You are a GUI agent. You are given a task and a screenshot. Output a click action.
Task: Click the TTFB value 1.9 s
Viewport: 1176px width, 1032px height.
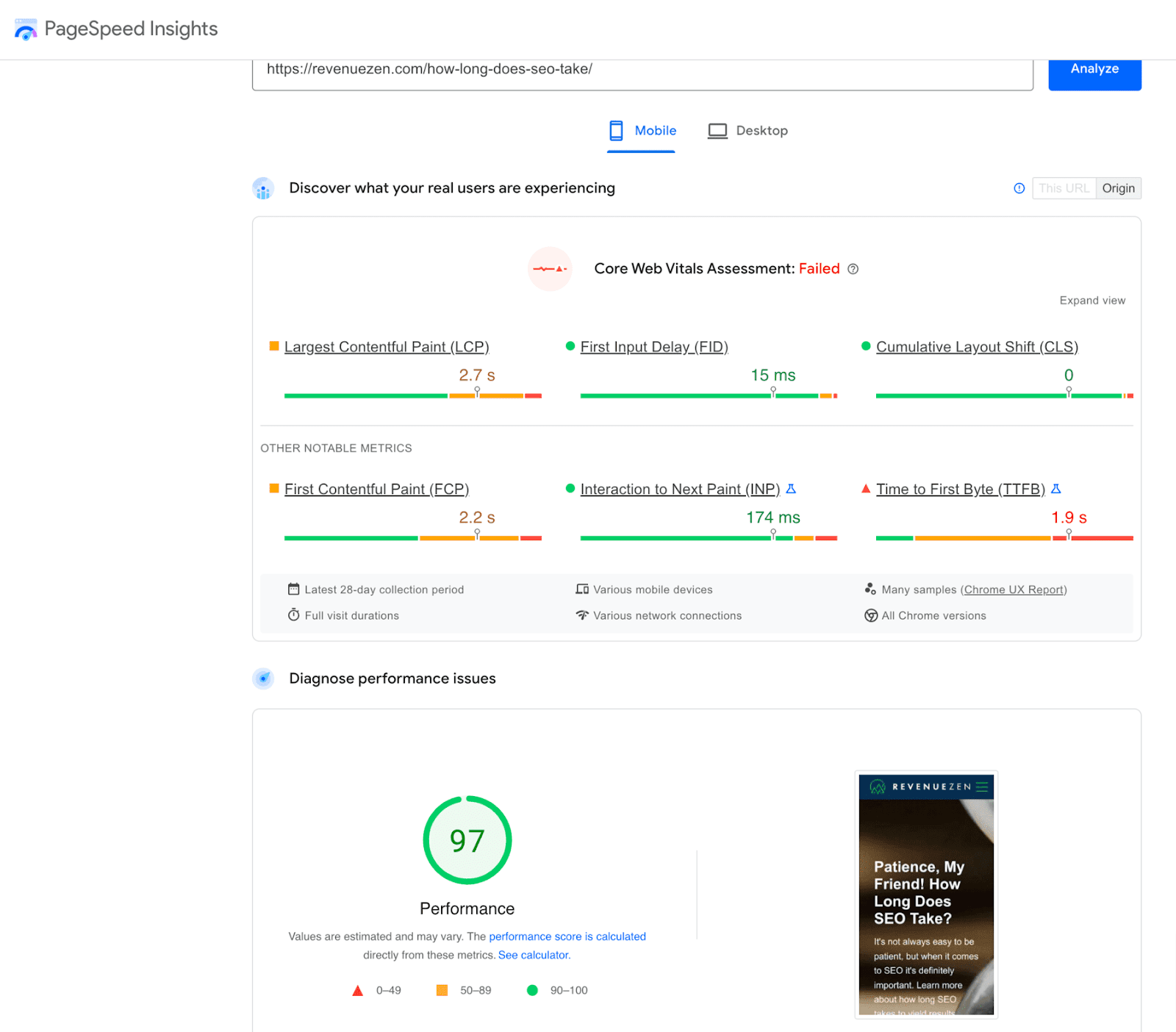pyautogui.click(x=1069, y=518)
